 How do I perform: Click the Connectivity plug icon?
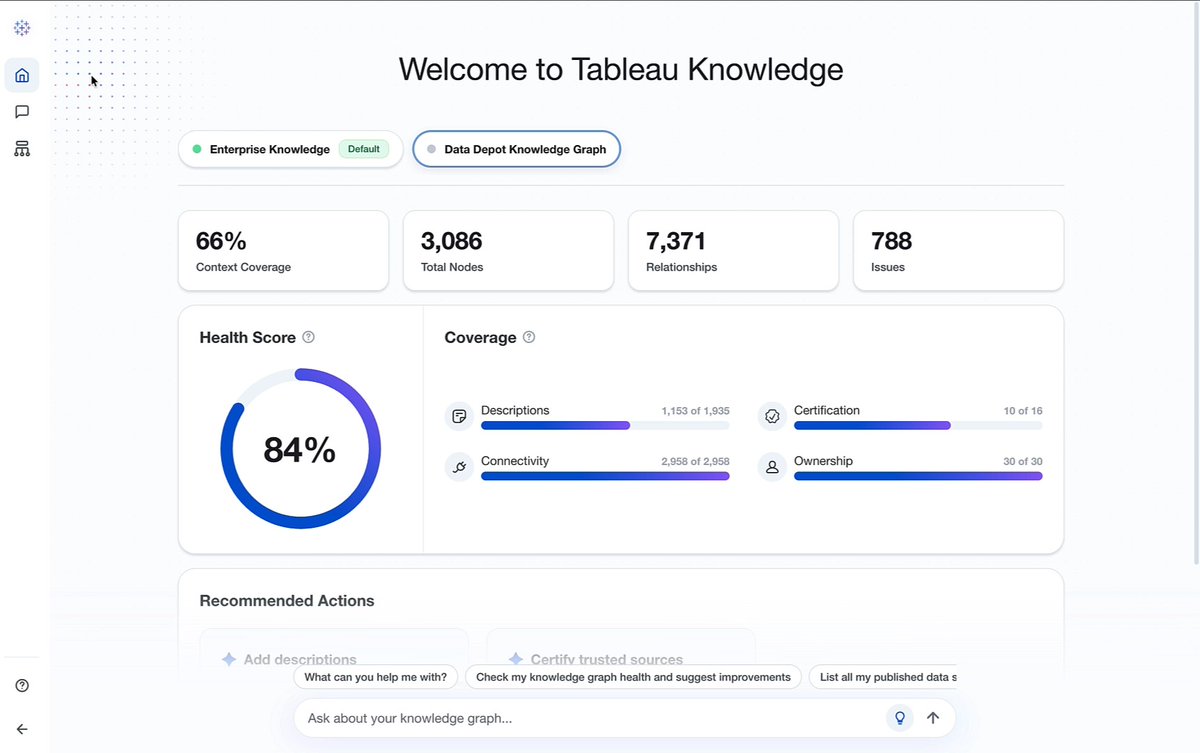tap(459, 467)
